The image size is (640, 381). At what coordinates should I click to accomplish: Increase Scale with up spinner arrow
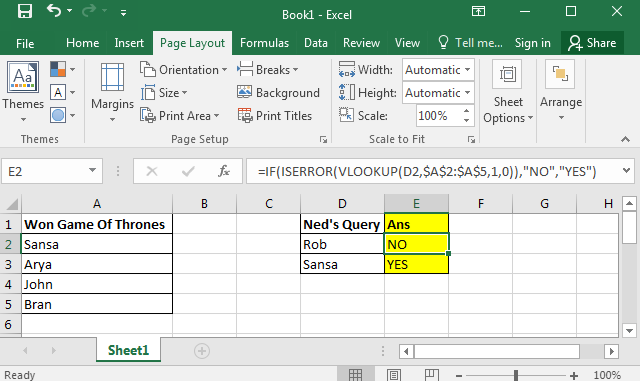coord(467,111)
